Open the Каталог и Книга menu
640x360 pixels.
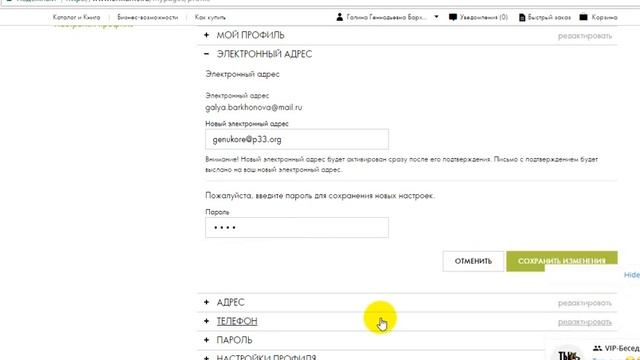[76, 17]
